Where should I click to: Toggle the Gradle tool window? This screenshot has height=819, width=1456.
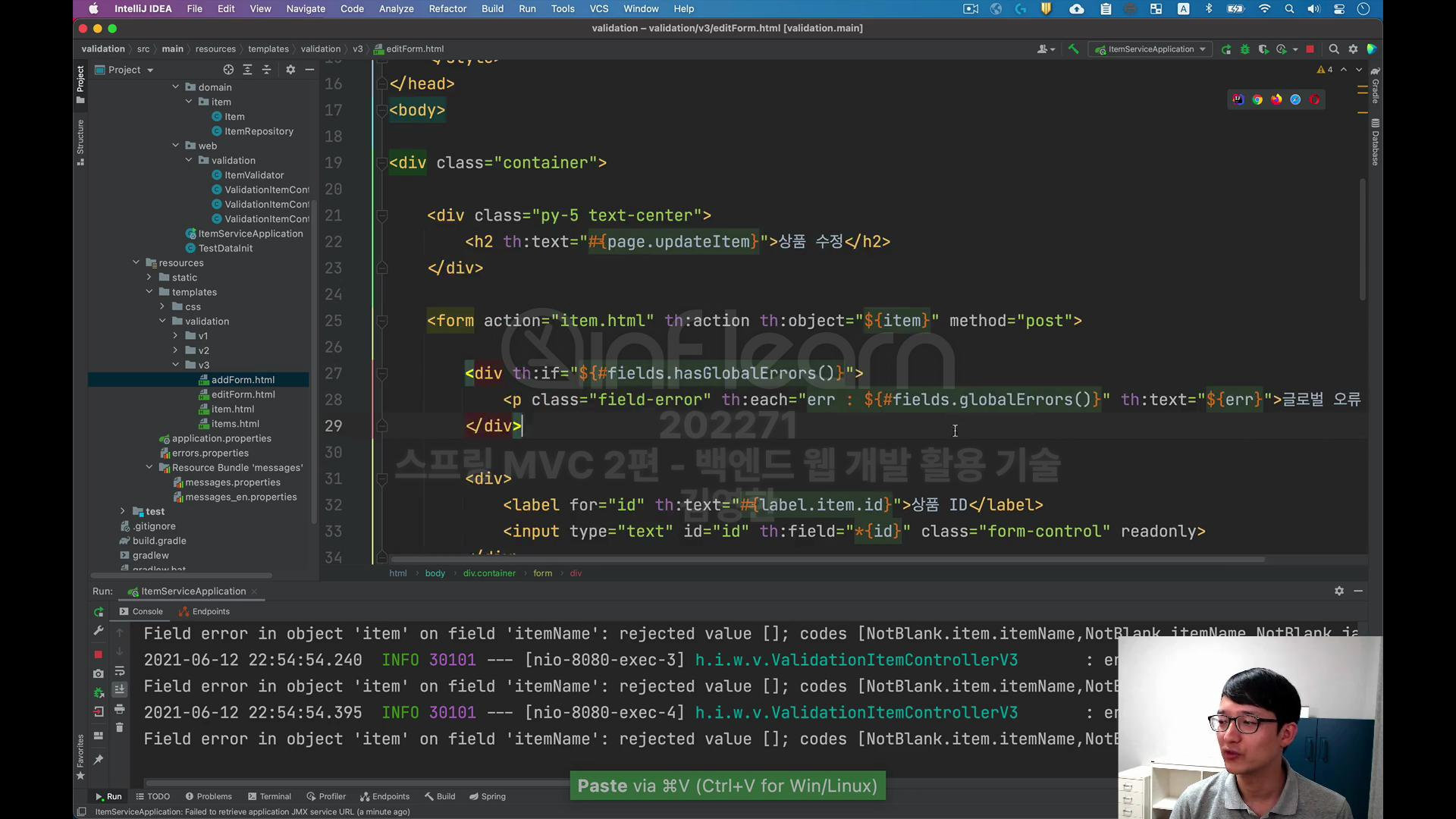[x=1375, y=85]
